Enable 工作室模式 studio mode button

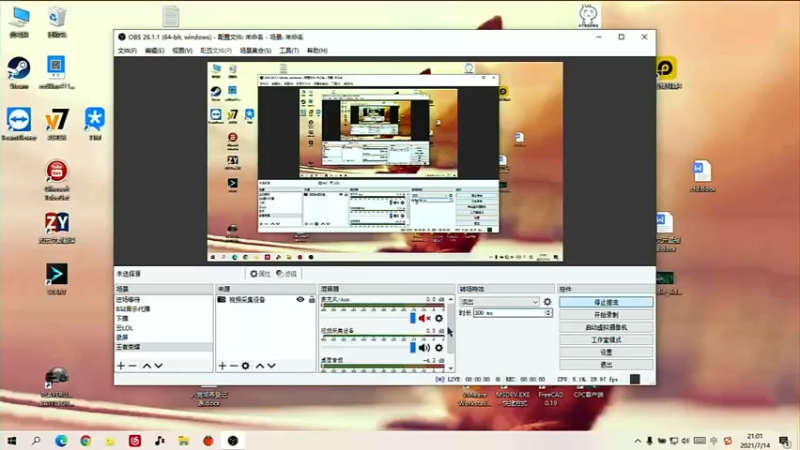[x=606, y=340]
